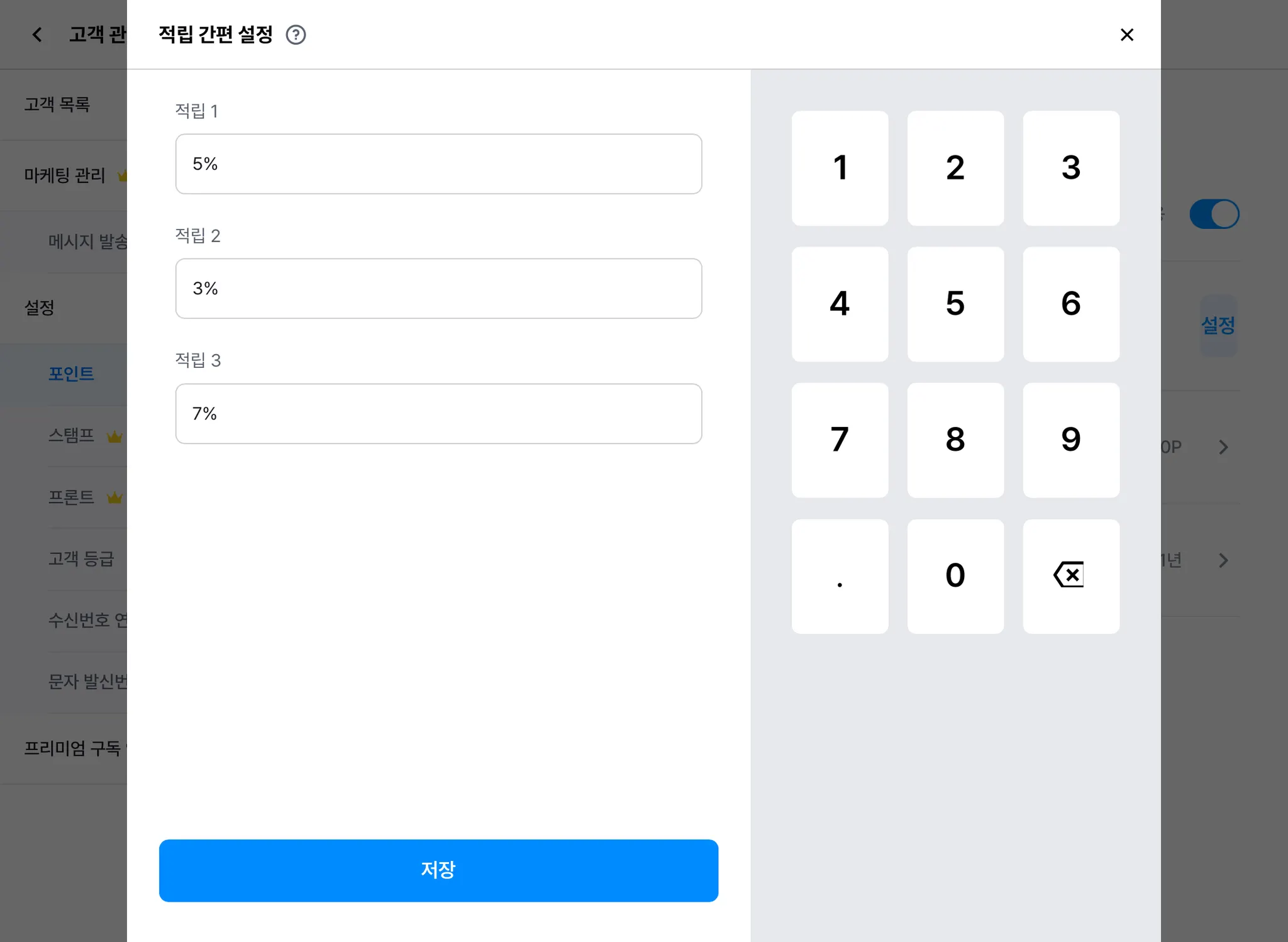Viewport: 1288px width, 942px height.
Task: Click the crown icon beside 스탬프
Action: pos(114,436)
